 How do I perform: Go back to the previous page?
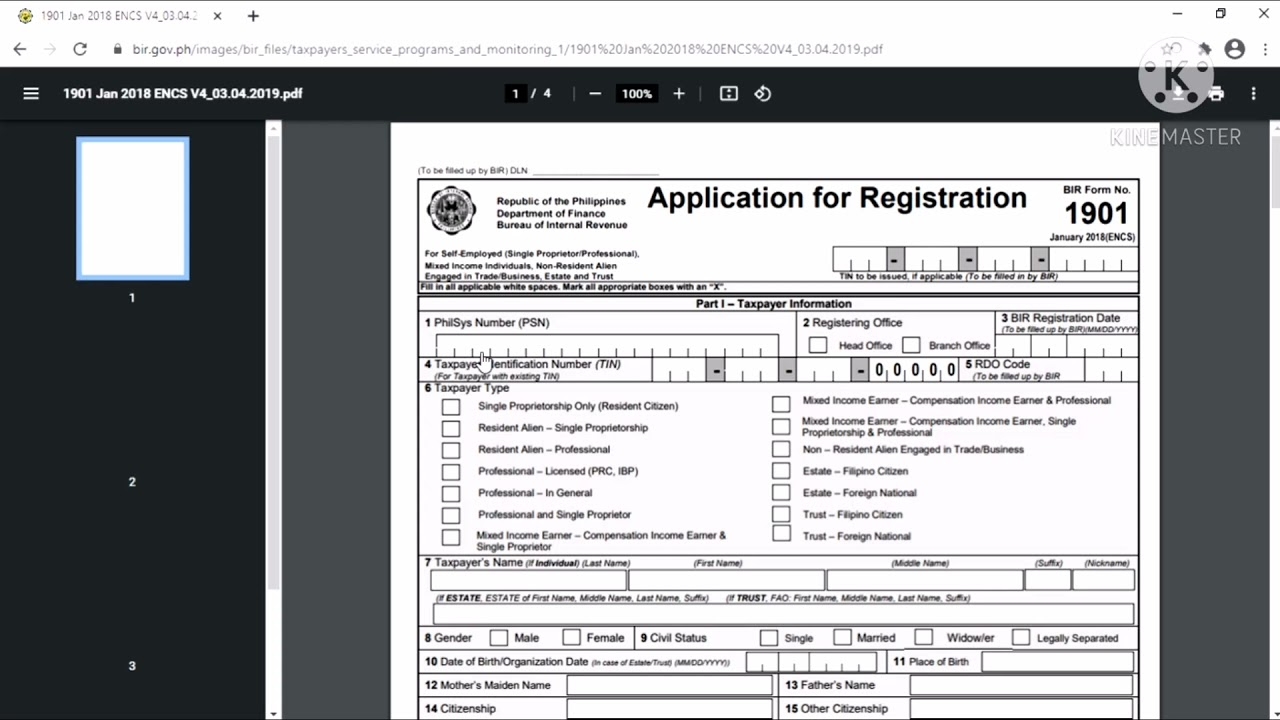20,49
